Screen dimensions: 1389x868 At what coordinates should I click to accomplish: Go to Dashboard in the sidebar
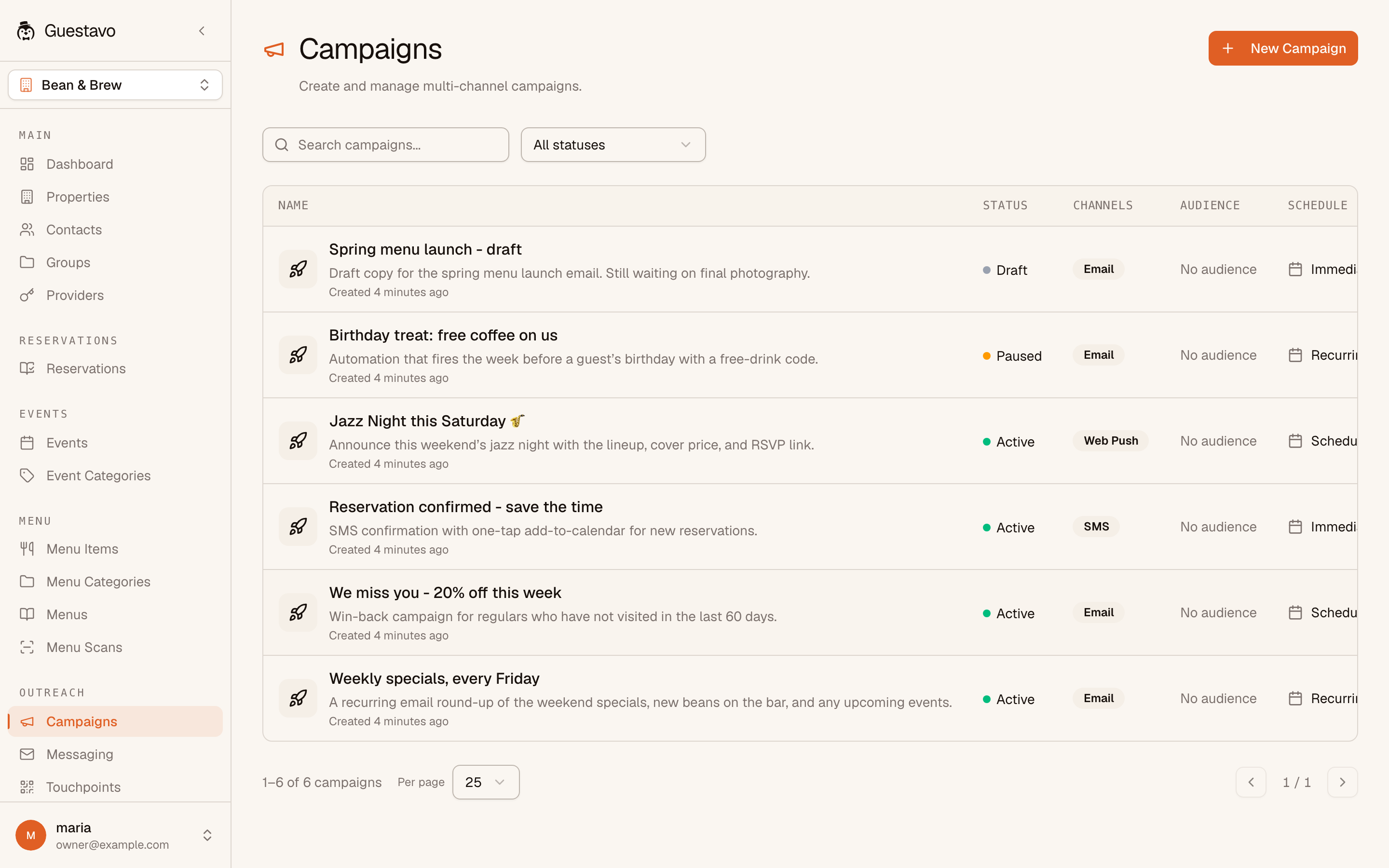coord(115,164)
